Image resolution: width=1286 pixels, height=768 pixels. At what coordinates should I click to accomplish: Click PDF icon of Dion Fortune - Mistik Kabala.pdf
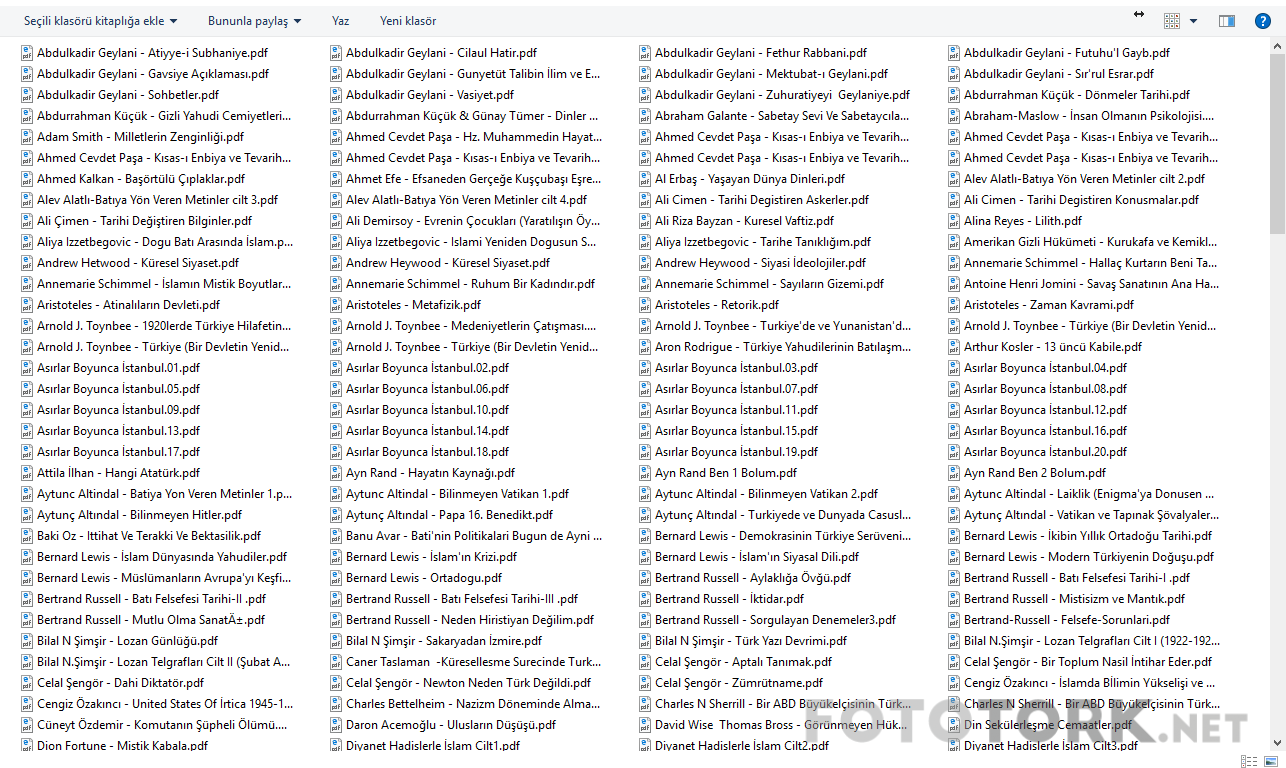point(27,746)
